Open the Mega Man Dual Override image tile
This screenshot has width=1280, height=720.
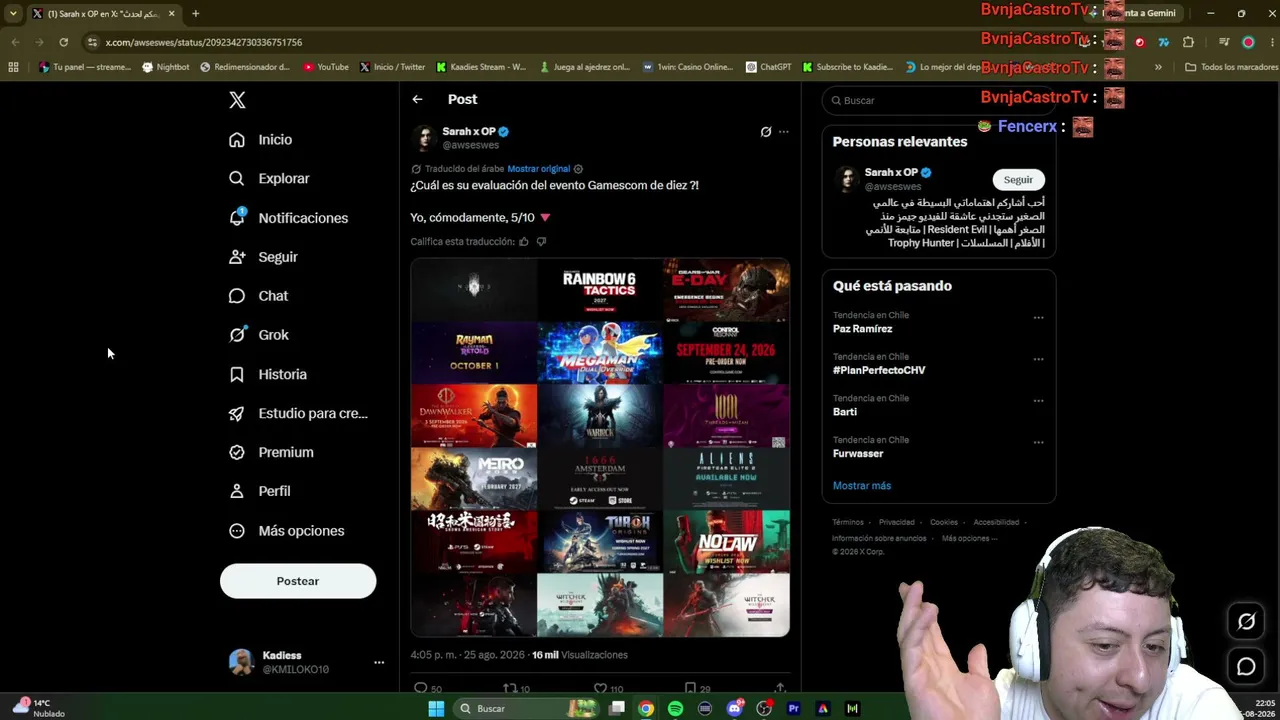[600, 353]
